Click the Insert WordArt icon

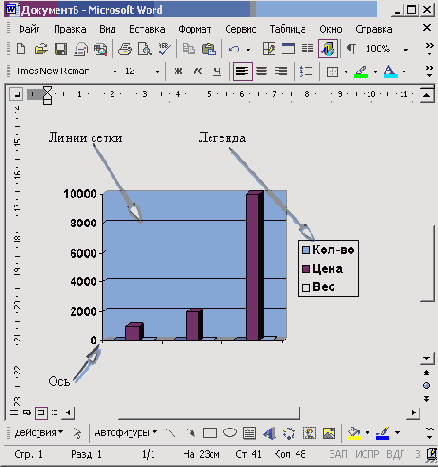[x=269, y=433]
